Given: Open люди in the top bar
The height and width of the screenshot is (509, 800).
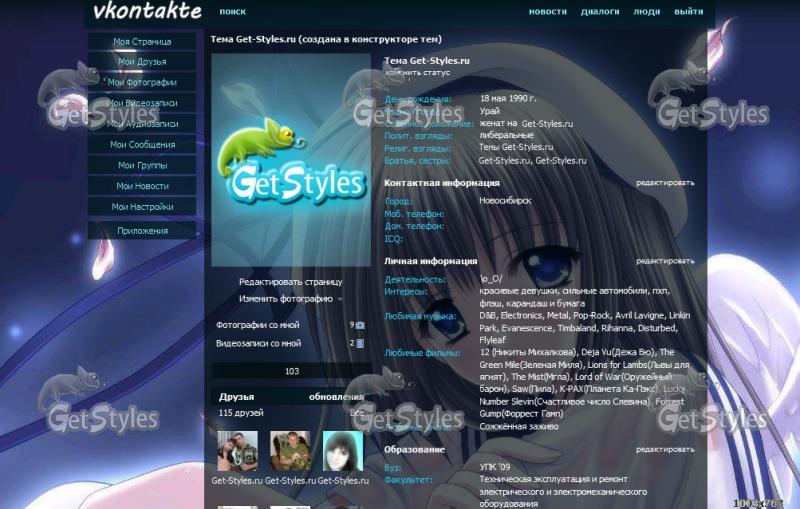Looking at the screenshot, I should [647, 11].
